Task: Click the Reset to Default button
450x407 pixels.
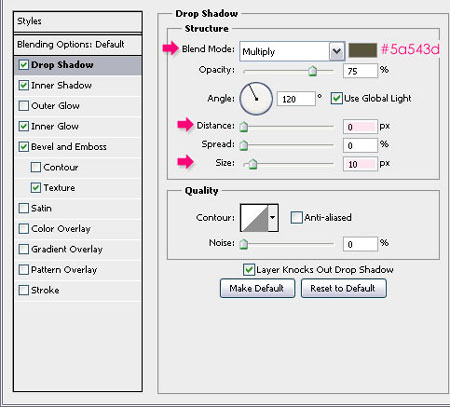Action: point(344,288)
